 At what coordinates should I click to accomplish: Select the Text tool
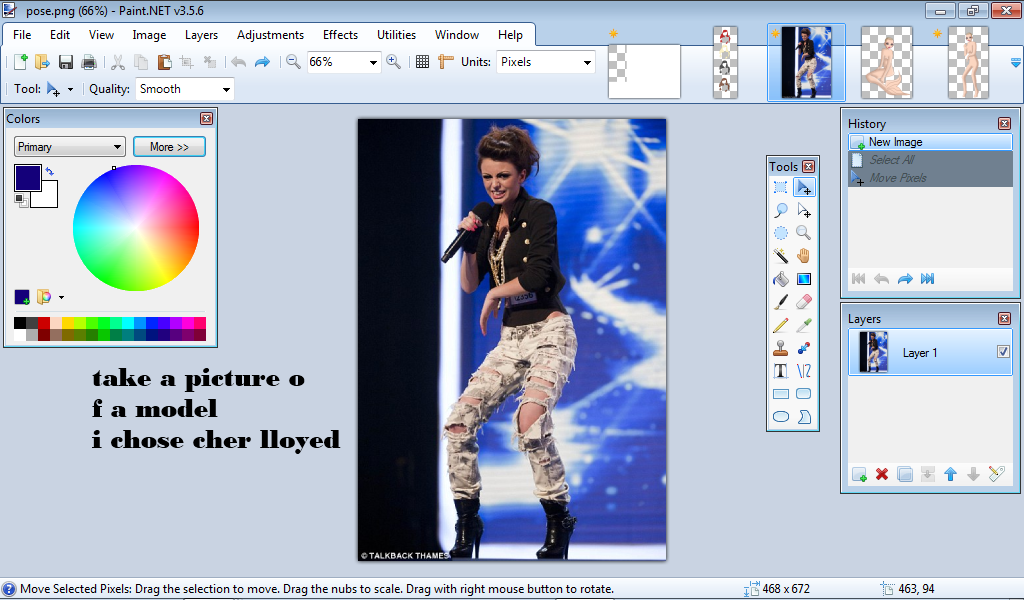pos(780,371)
